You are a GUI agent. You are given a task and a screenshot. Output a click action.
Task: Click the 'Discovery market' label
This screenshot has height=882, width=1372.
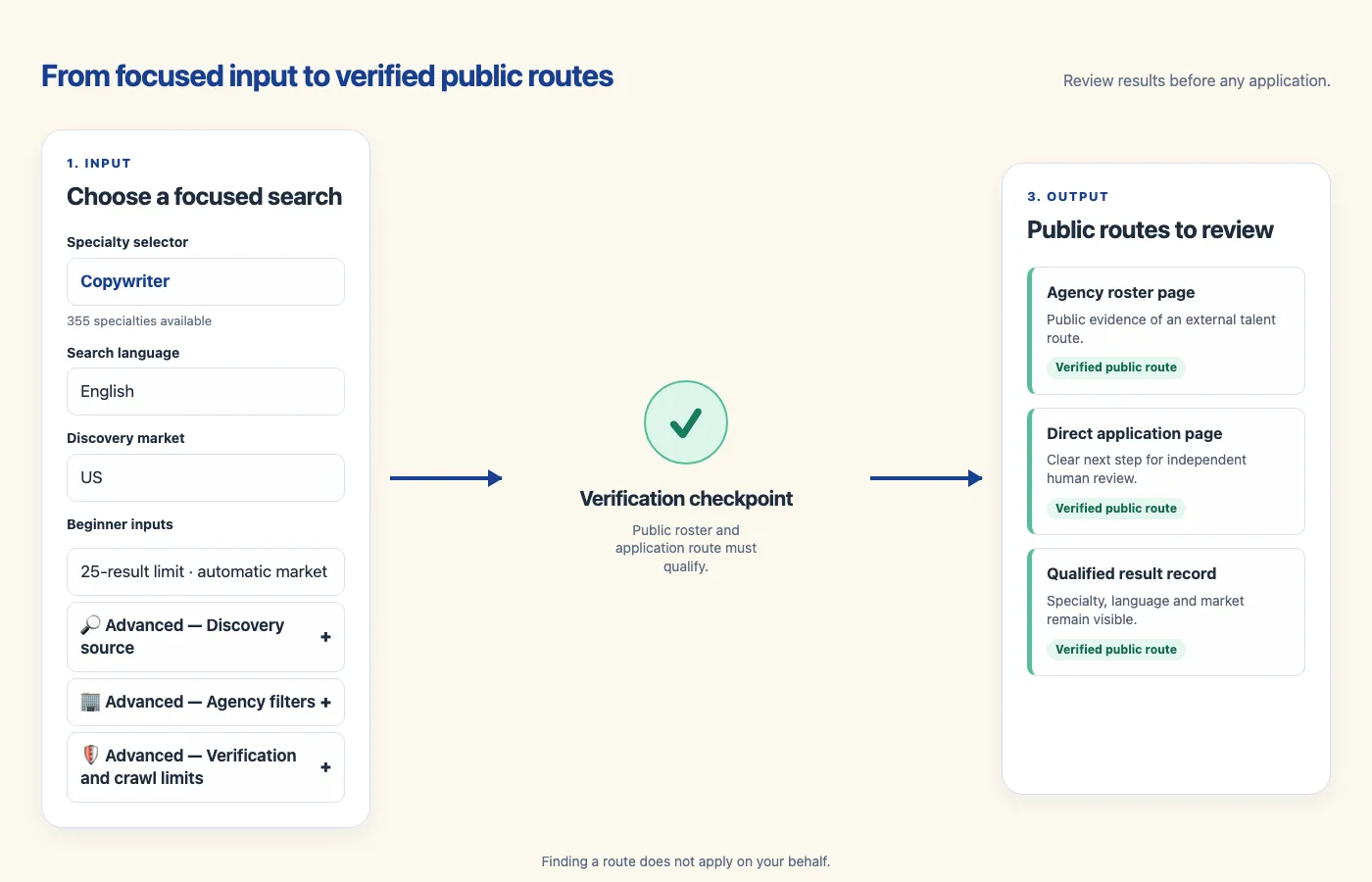[x=125, y=438]
